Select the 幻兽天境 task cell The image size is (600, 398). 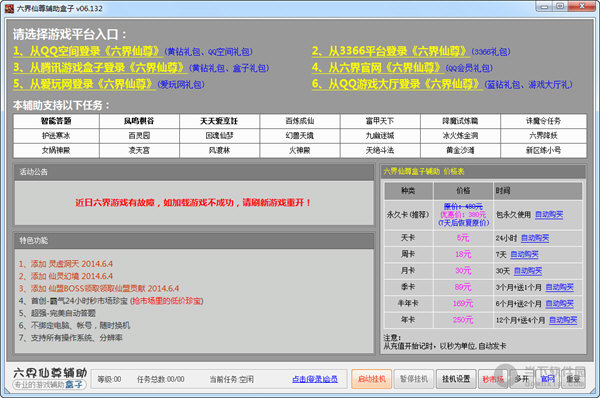[300, 135]
